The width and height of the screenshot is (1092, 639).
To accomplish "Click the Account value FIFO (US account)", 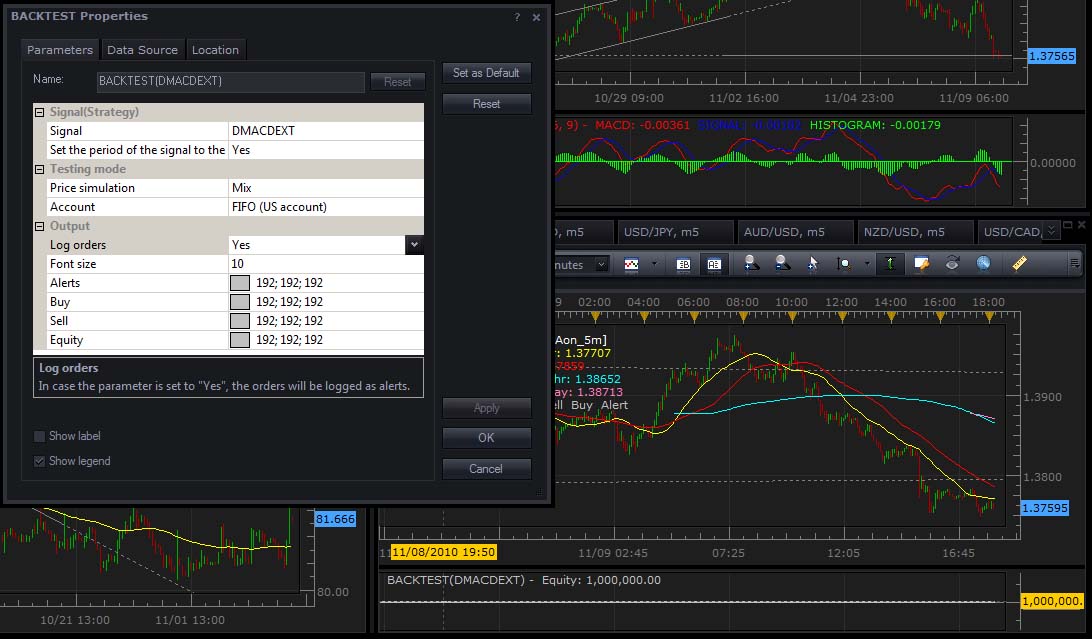I will tap(326, 207).
